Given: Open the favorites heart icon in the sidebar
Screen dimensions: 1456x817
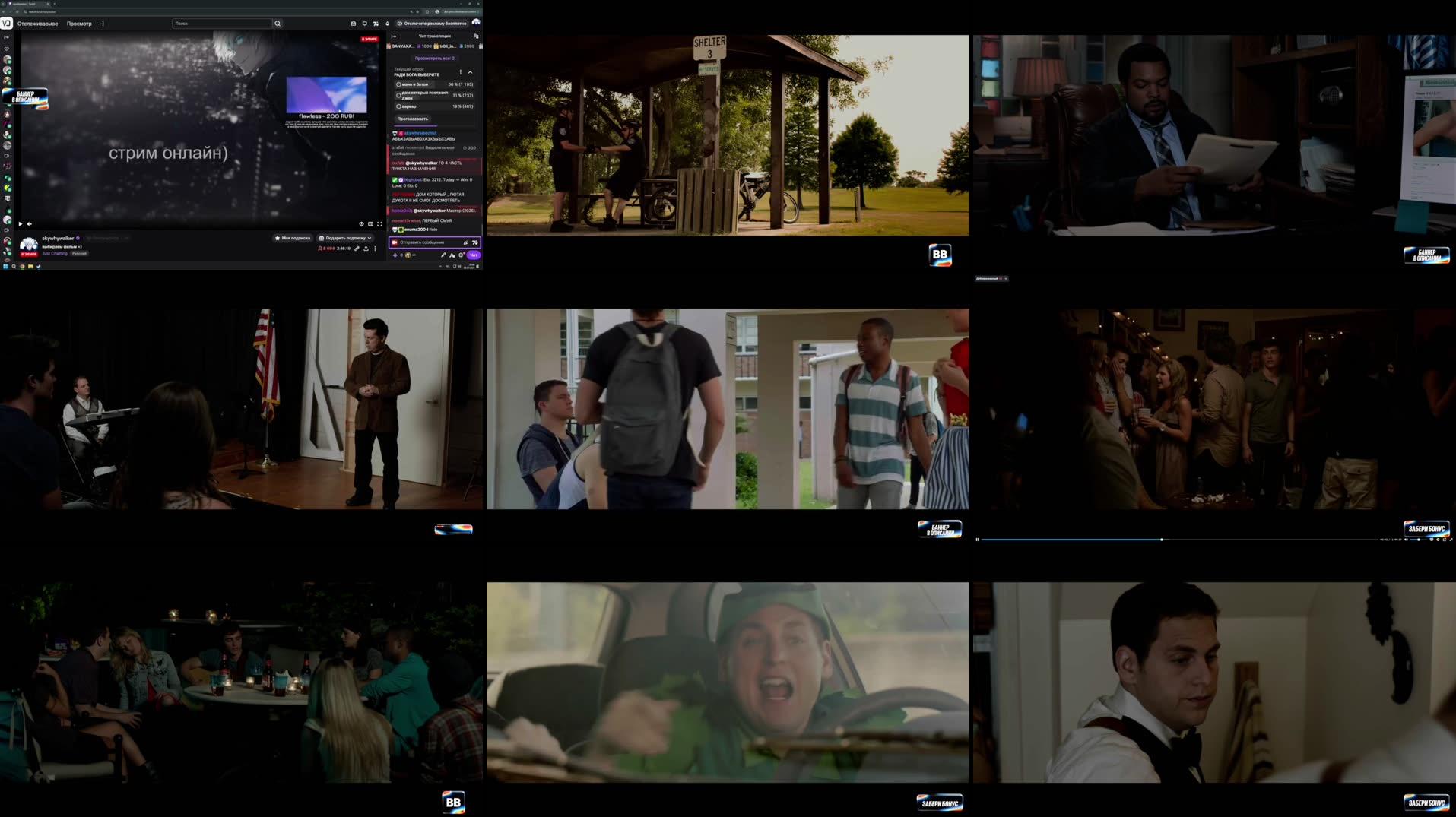Looking at the screenshot, I should (x=7, y=49).
